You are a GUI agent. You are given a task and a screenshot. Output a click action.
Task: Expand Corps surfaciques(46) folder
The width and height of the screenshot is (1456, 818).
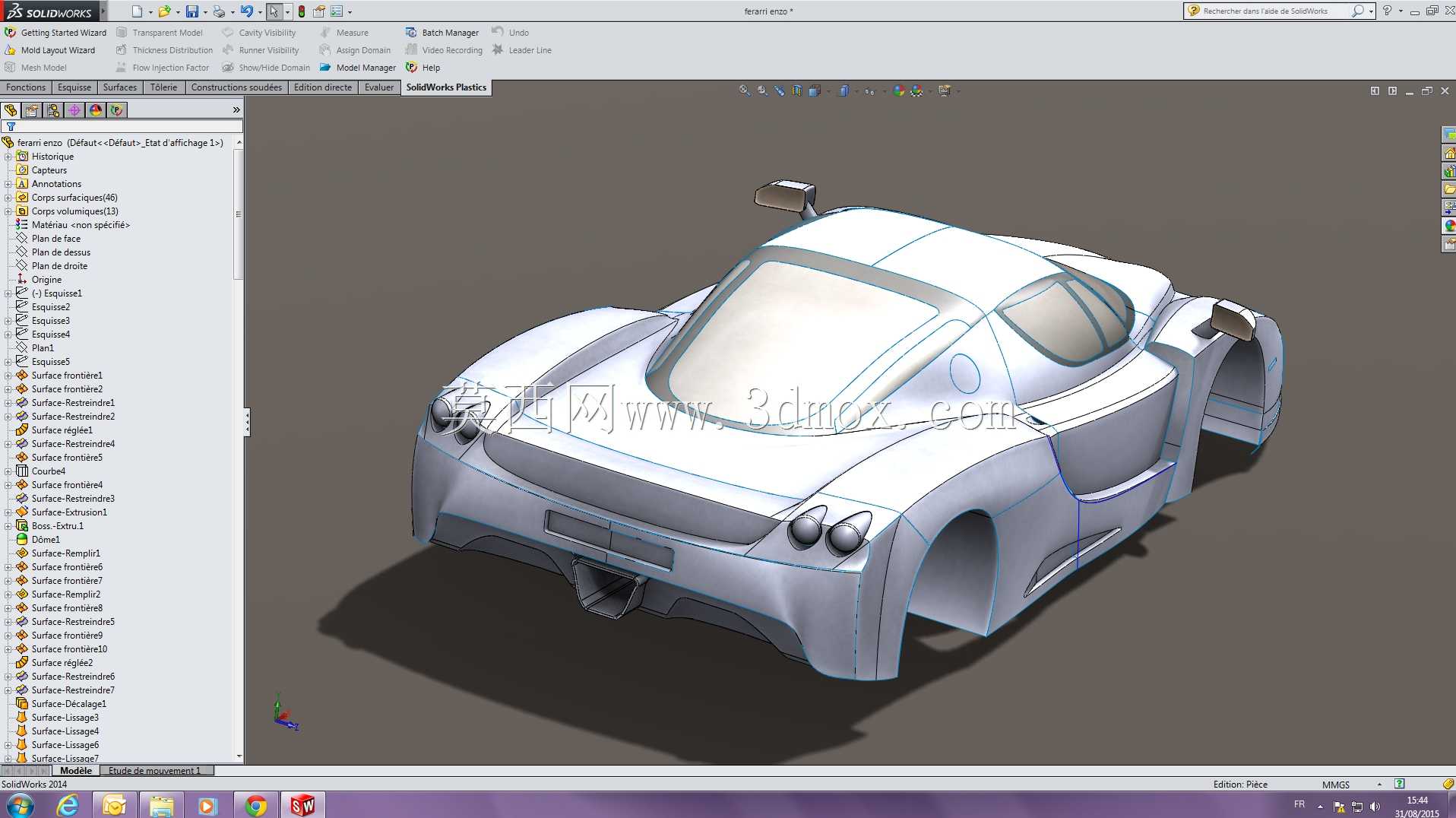[8, 198]
